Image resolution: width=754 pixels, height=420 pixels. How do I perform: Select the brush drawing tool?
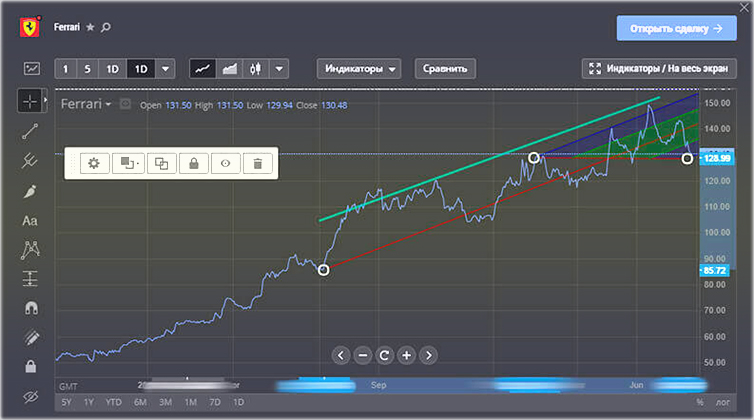coord(31,190)
